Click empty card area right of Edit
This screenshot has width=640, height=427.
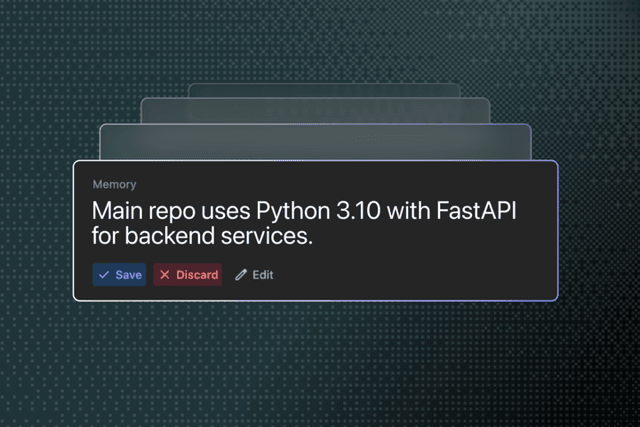coord(420,275)
